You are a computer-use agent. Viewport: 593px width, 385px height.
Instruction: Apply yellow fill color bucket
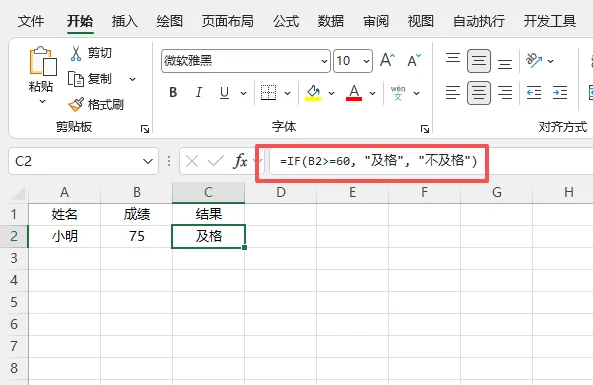[x=313, y=92]
